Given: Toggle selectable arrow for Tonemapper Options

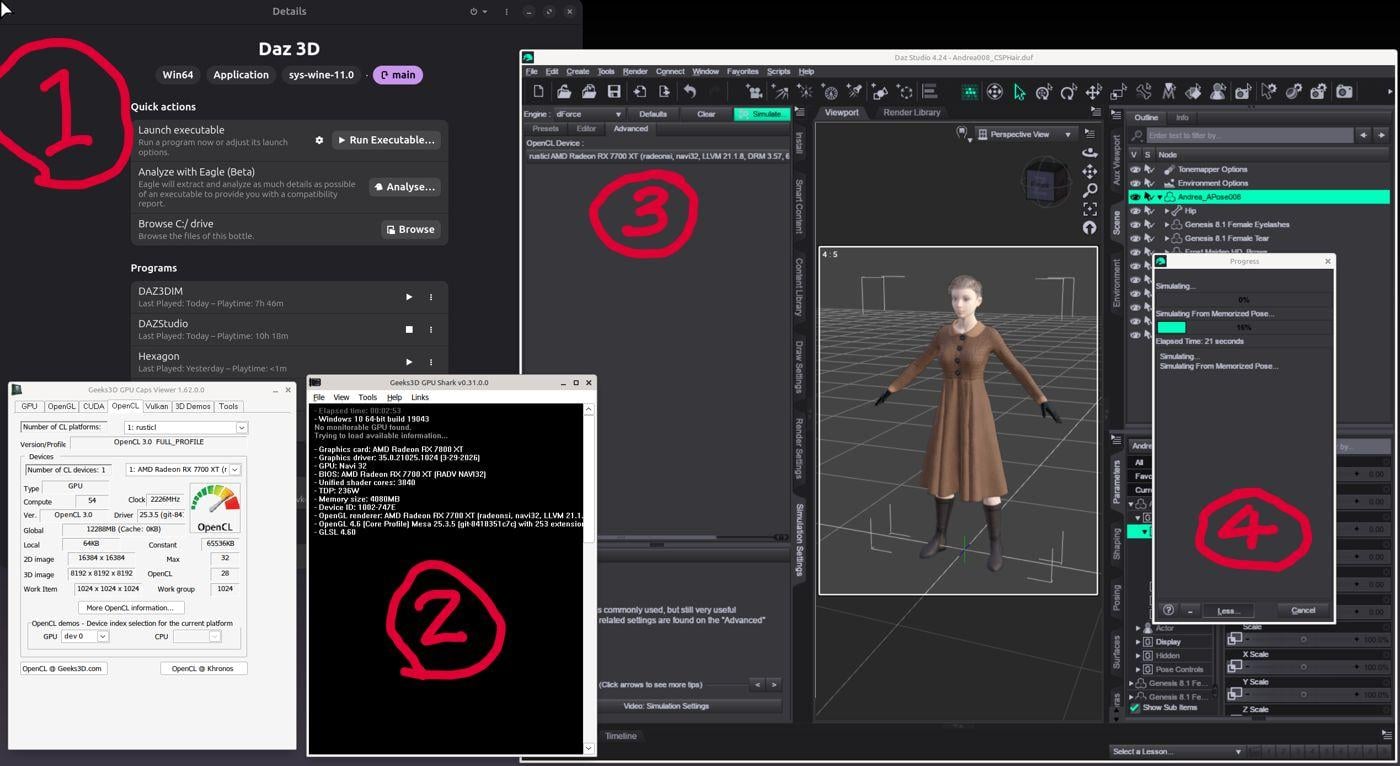Looking at the screenshot, I should [1149, 170].
